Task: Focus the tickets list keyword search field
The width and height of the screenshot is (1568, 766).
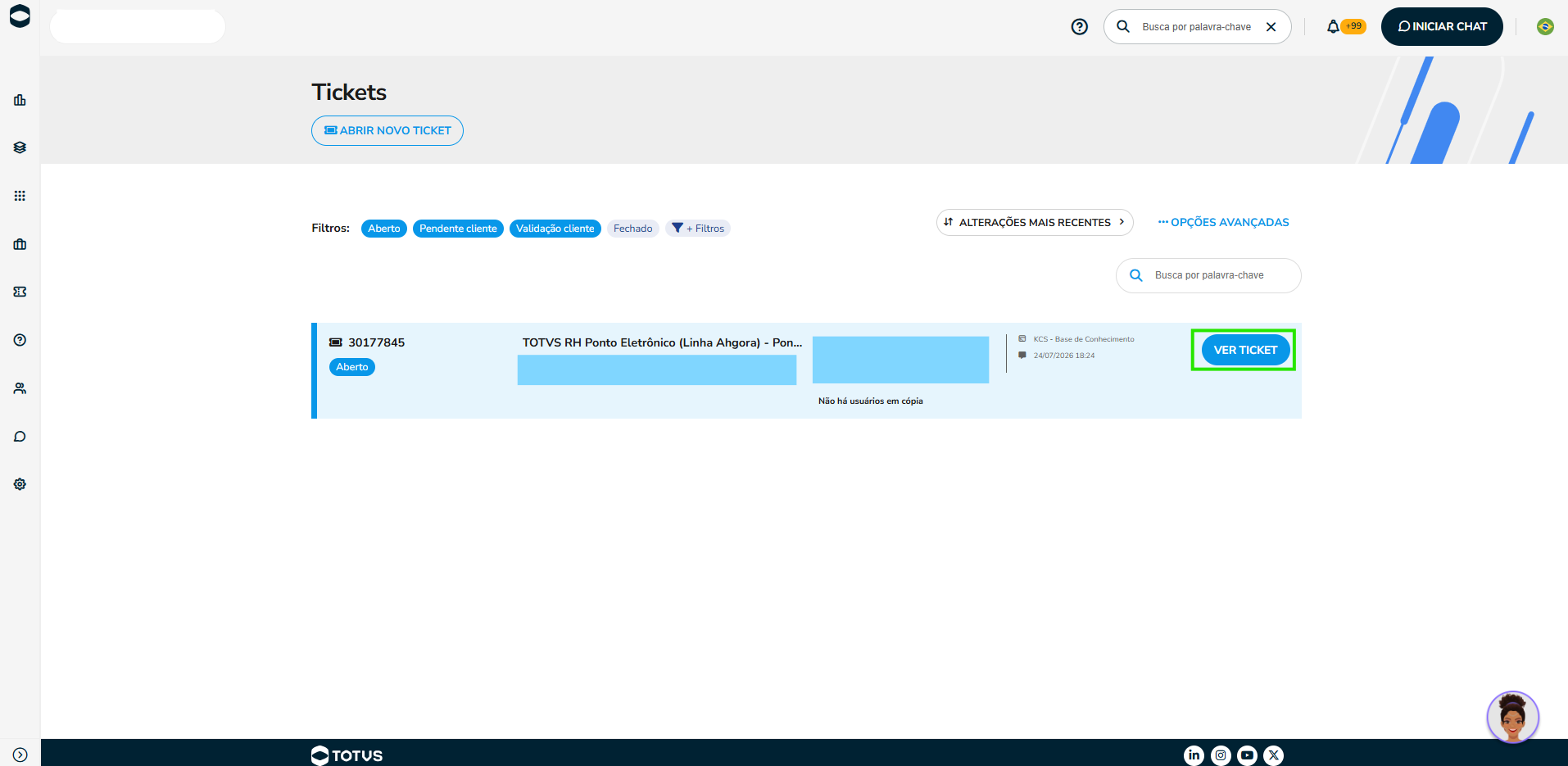Action: (x=1208, y=275)
